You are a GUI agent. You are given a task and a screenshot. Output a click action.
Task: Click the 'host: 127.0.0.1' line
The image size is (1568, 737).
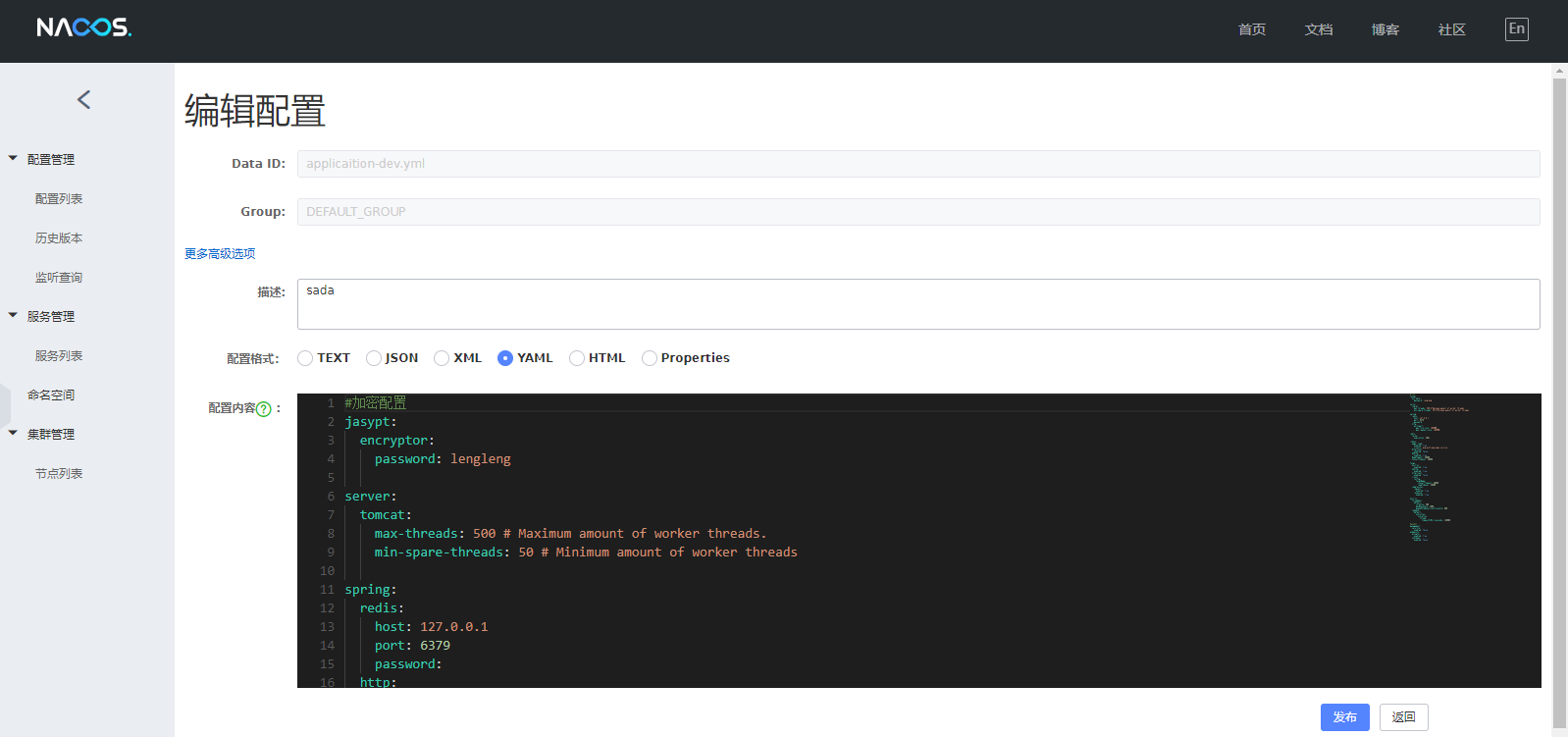tap(431, 627)
